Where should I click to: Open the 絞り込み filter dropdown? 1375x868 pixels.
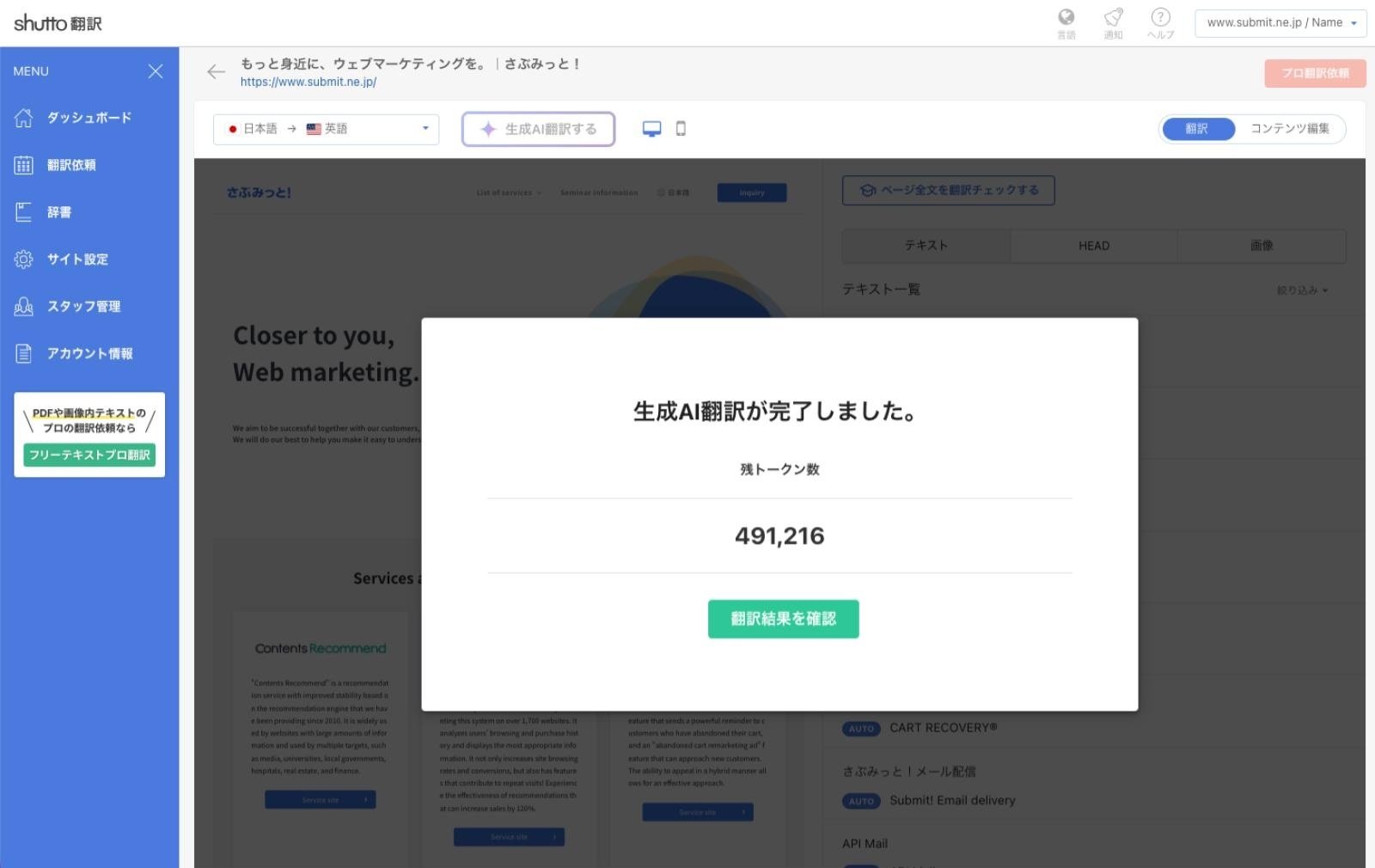(x=1303, y=290)
